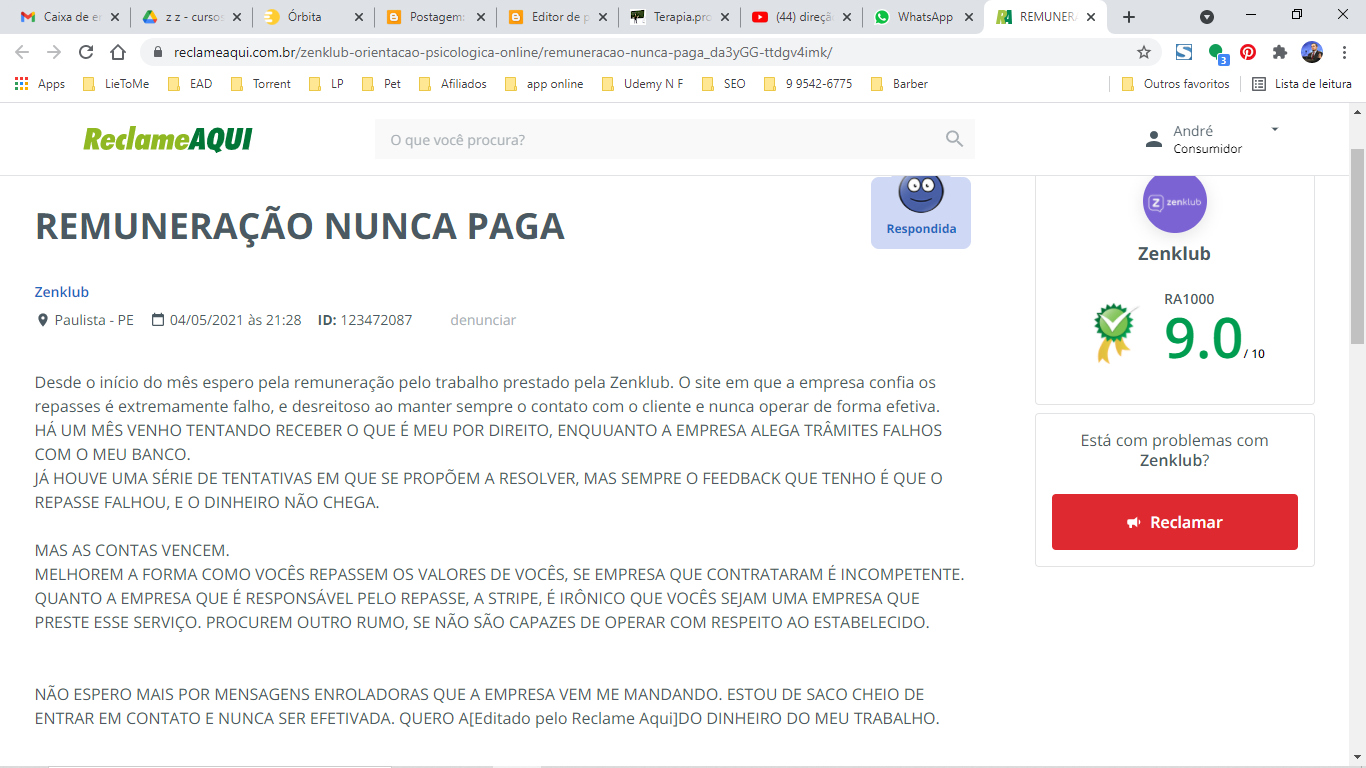Click the search magnifier icon
The width and height of the screenshot is (1366, 768).
(954, 139)
